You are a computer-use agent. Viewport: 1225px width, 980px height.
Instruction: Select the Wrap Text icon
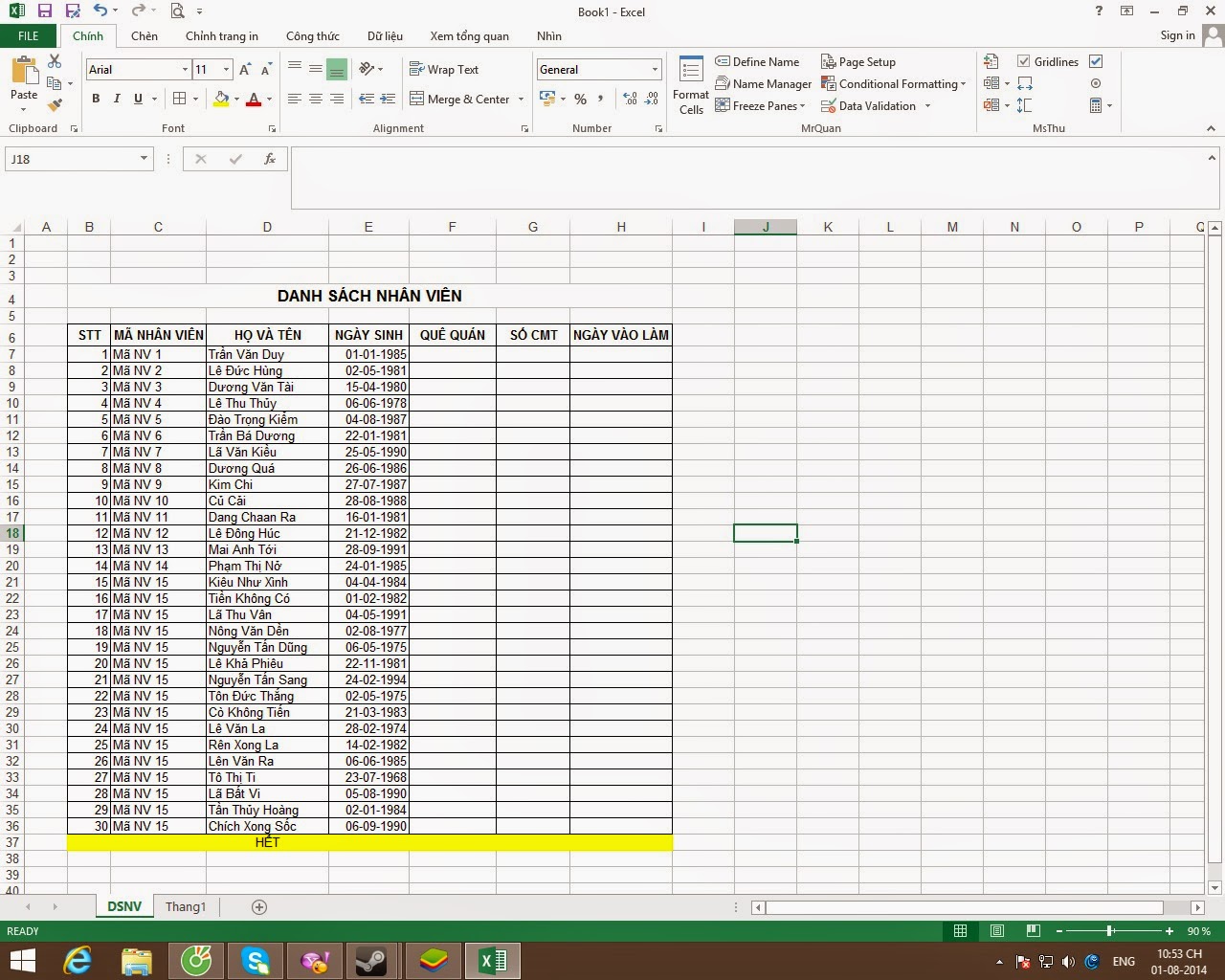pos(444,69)
